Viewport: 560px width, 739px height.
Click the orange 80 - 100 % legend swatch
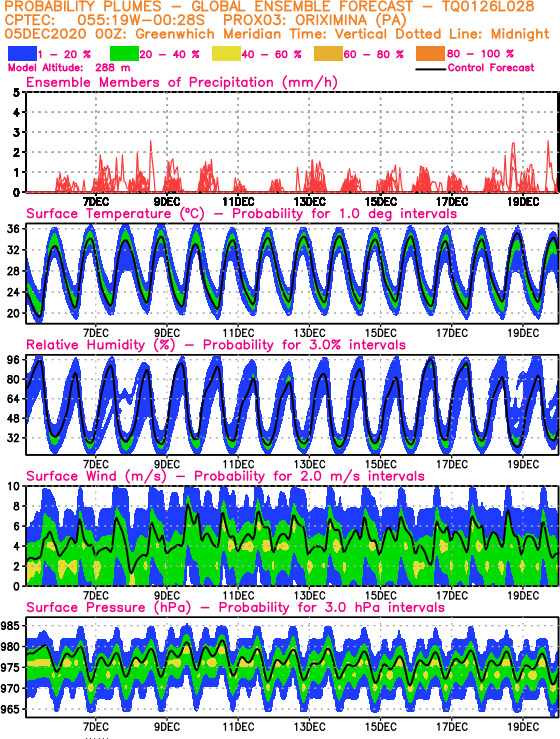click(x=430, y=54)
